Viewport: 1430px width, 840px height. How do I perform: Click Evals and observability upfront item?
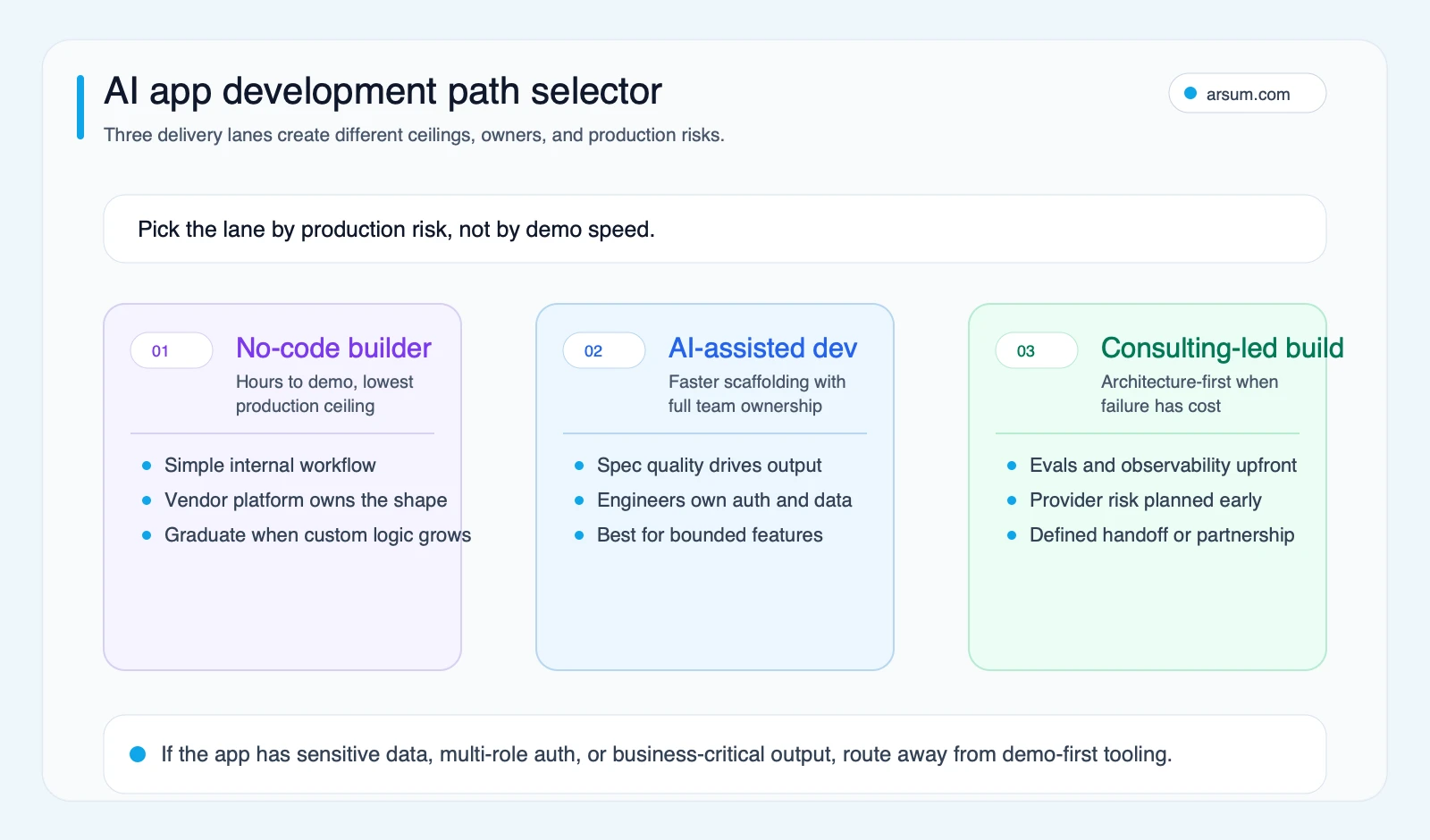tap(1163, 465)
